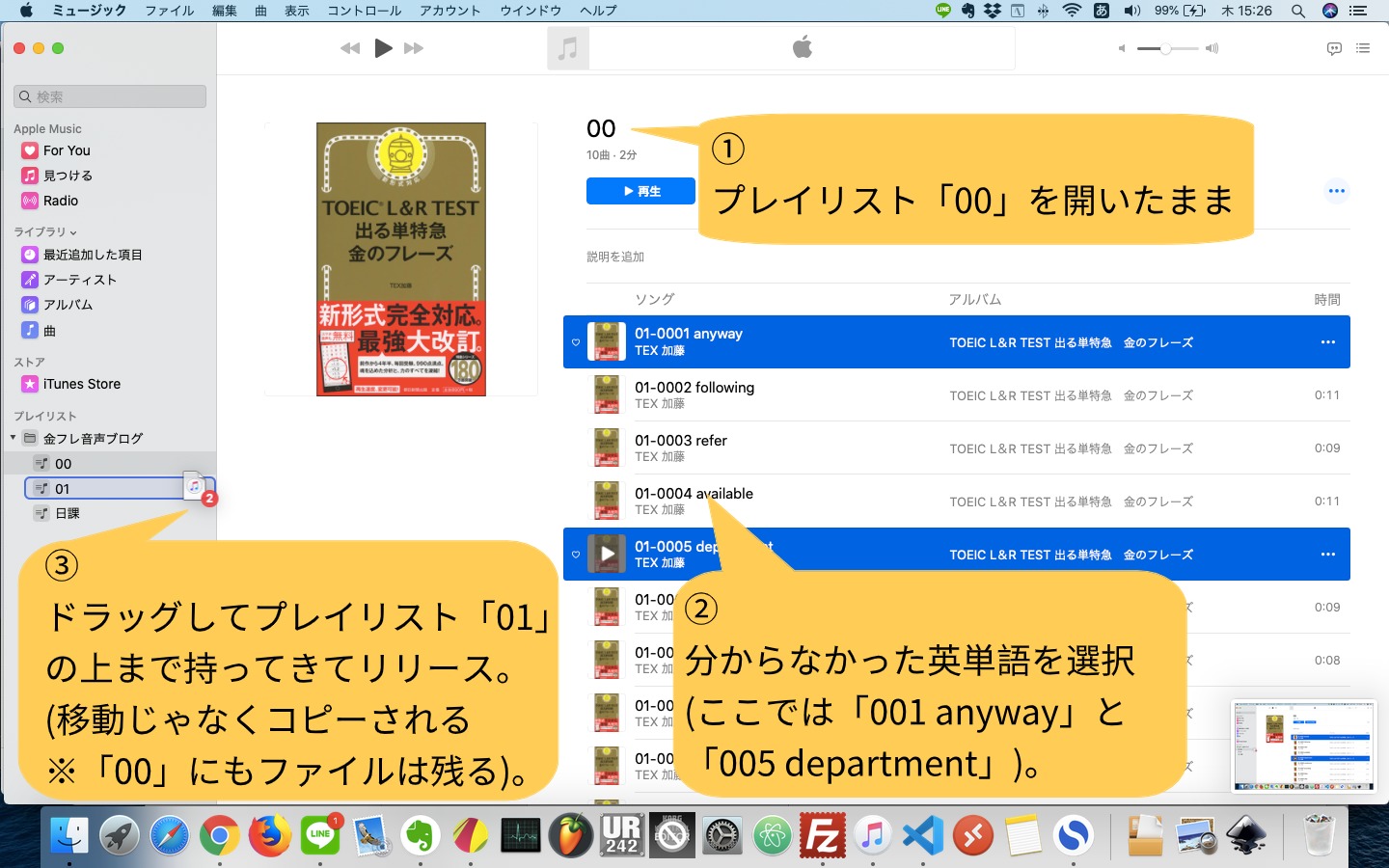Toggle the heart on 01-0005 department
The width and height of the screenshot is (1389, 868).
point(575,554)
